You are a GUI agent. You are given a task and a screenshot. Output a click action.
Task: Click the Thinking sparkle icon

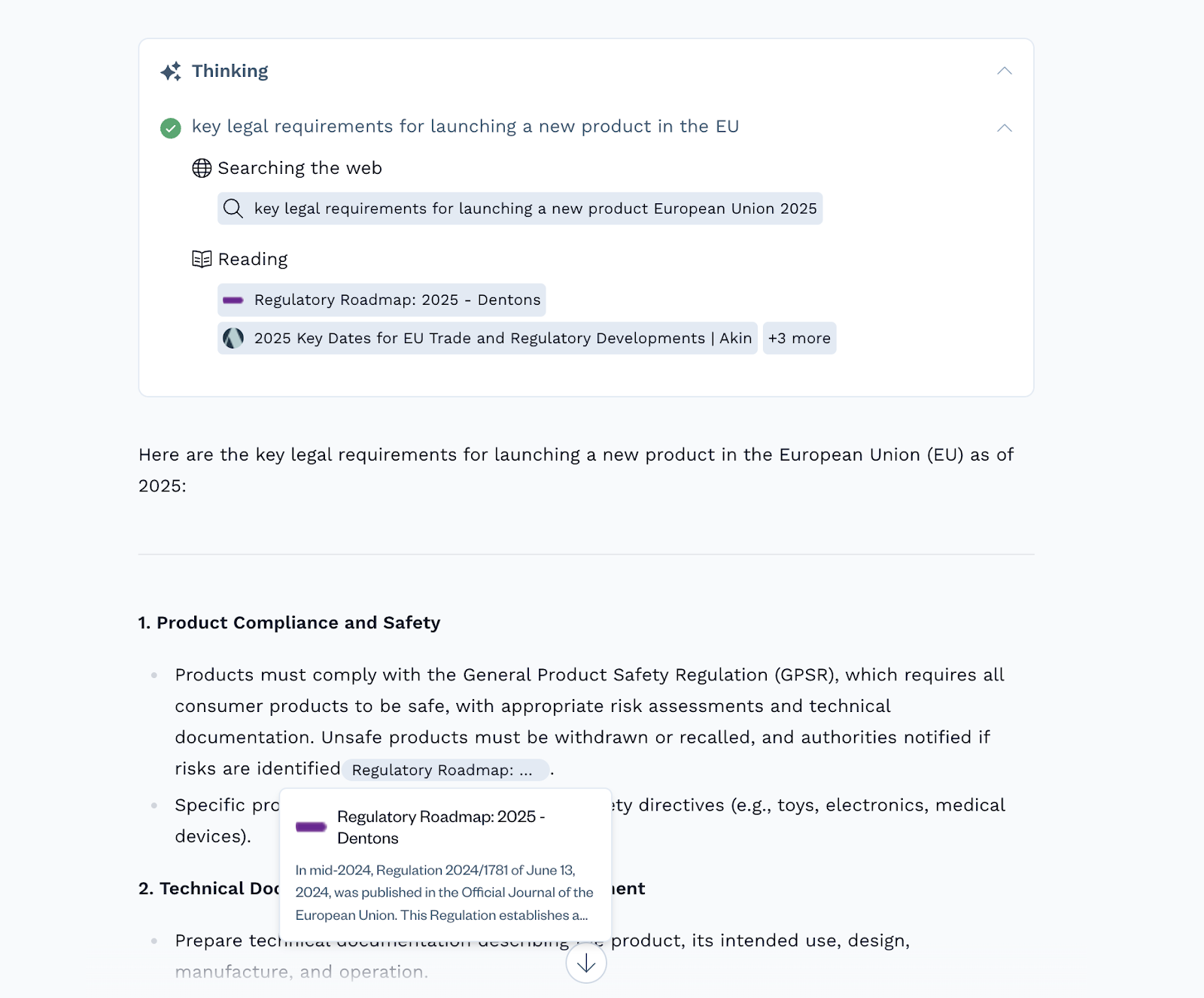171,72
